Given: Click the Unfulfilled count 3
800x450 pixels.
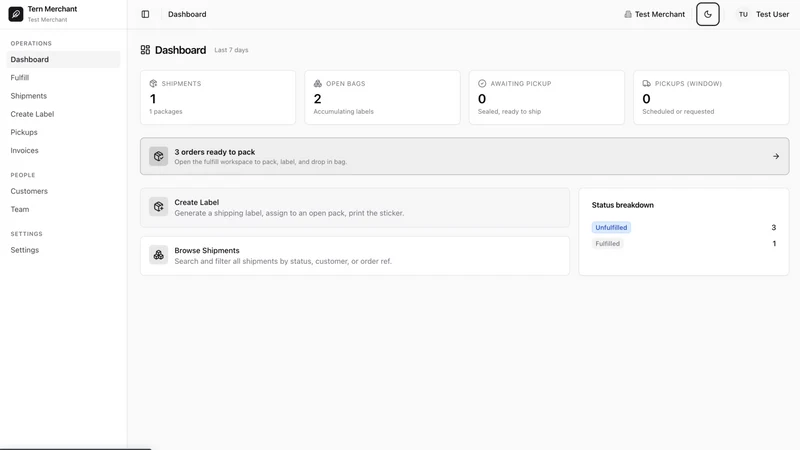Looking at the screenshot, I should (x=773, y=228).
